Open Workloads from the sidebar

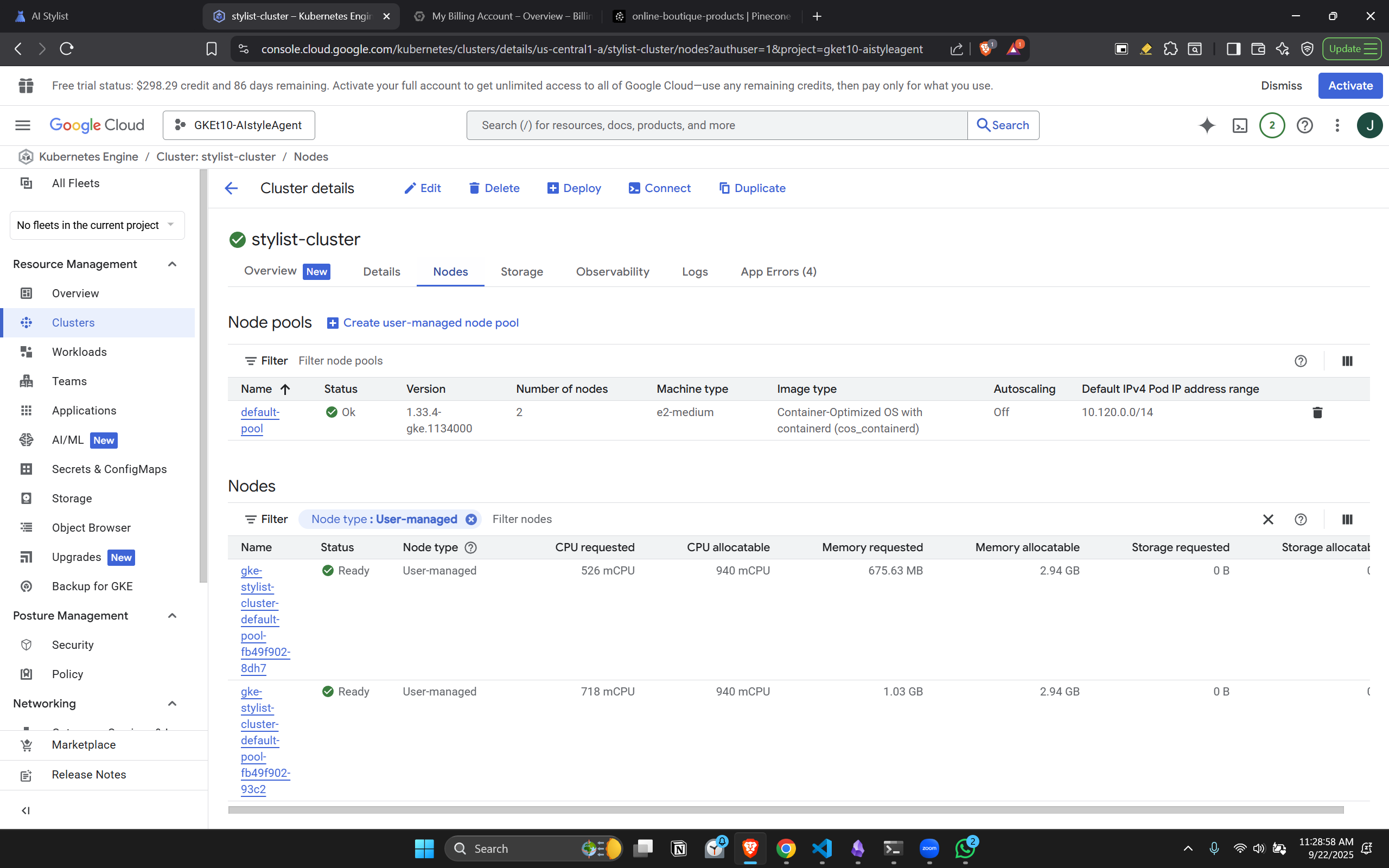[79, 352]
